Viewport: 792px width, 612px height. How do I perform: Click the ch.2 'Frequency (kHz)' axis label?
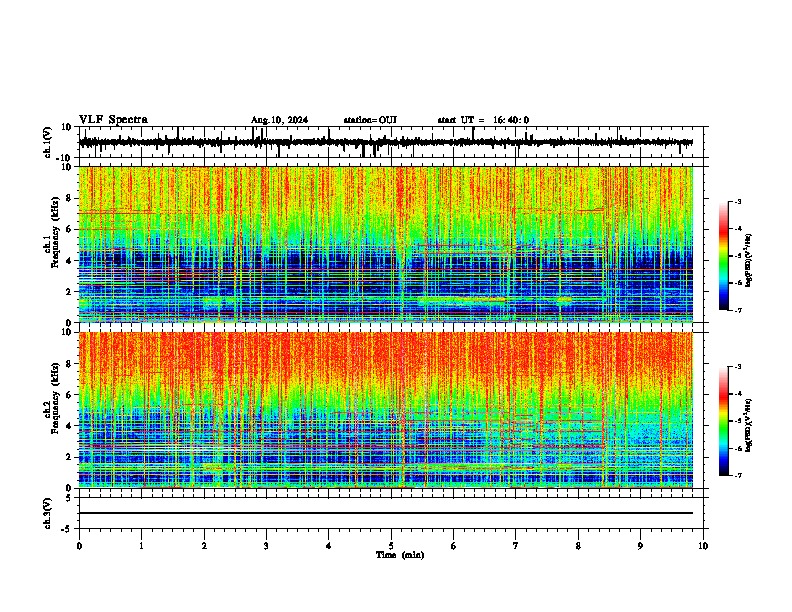(55, 398)
